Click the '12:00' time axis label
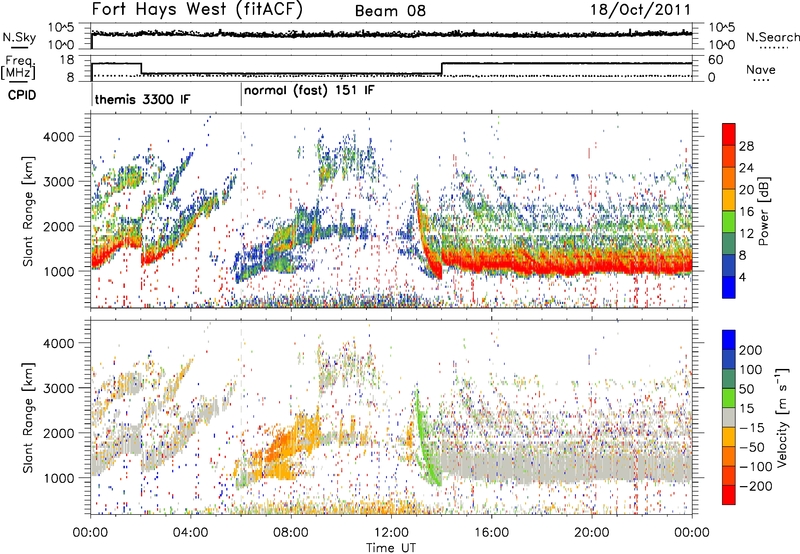 (x=391, y=533)
